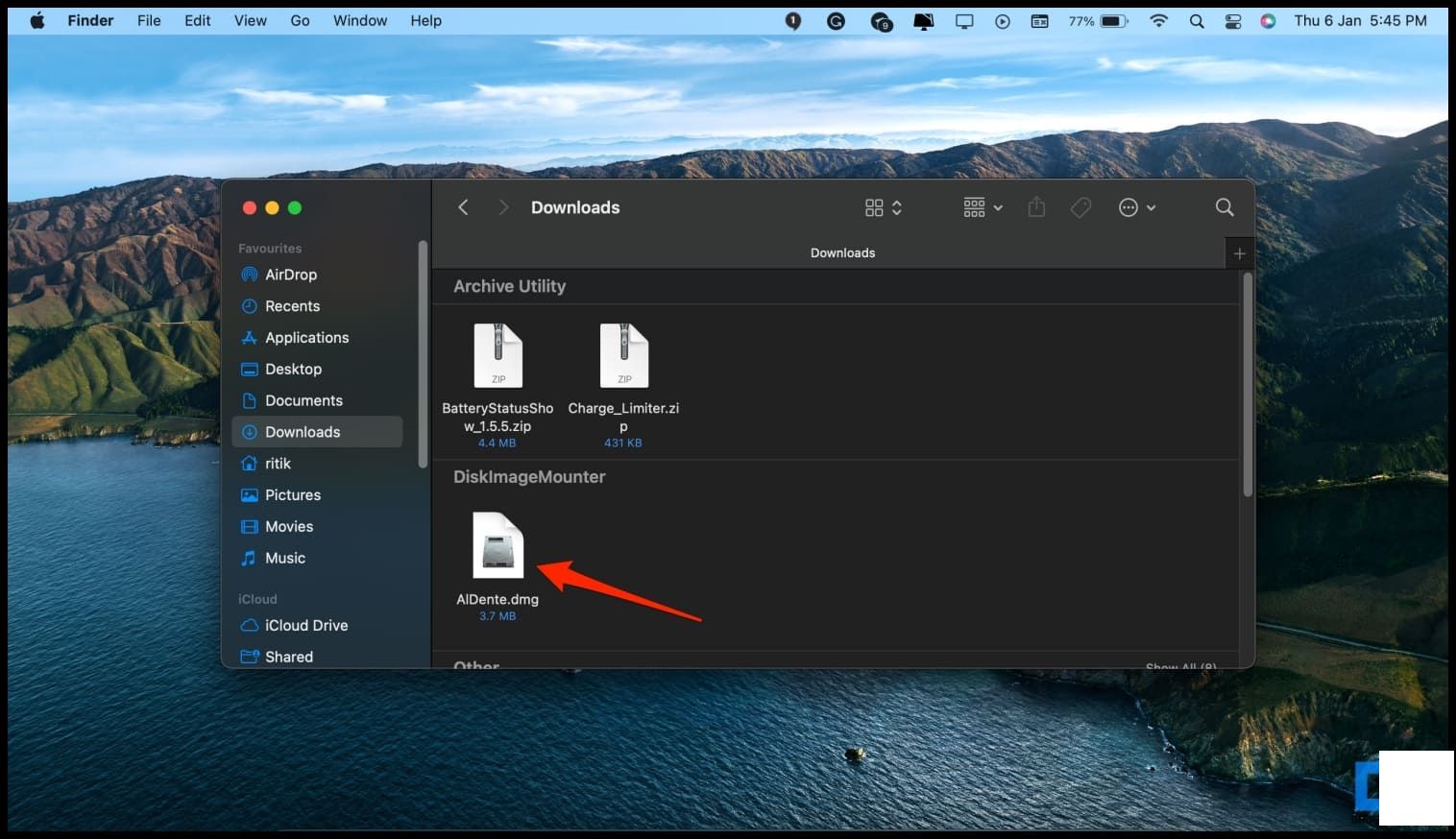
Task: Click the Charge_Limiter.zip file name
Action: (623, 417)
